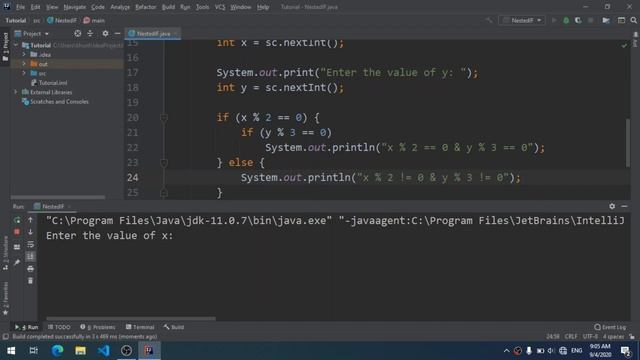This screenshot has width=640, height=360.
Task: Click the Up stack trace arrow
Action: click(x=30, y=220)
